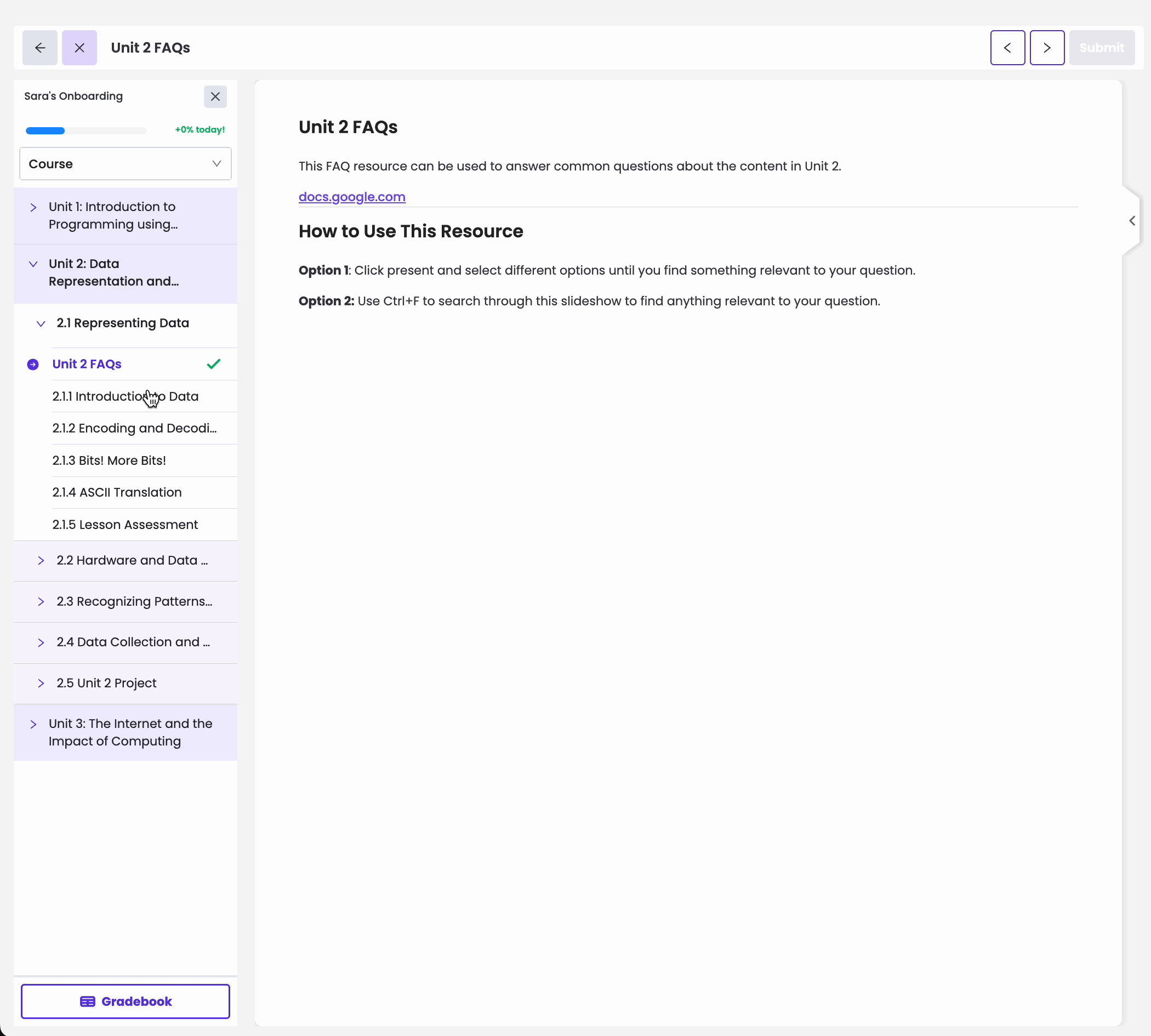Click the Submit button

click(1101, 47)
